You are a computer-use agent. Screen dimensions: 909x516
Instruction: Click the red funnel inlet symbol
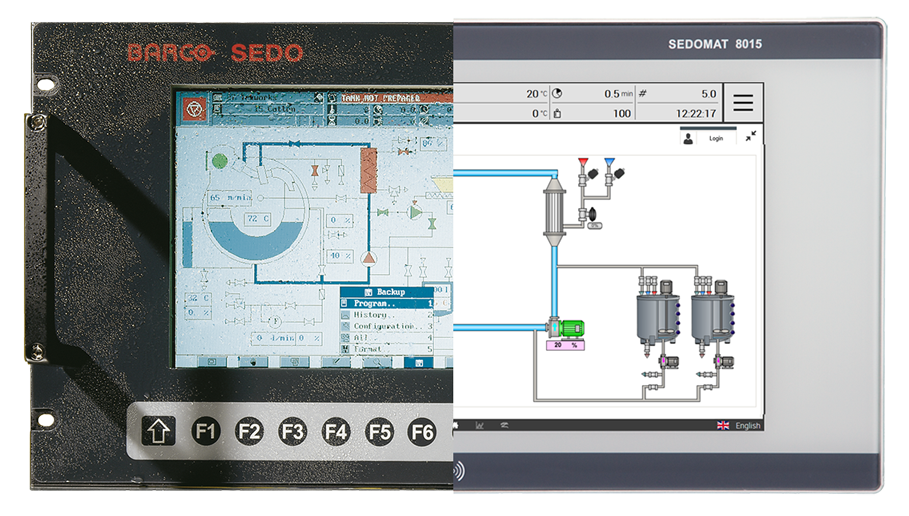(x=583, y=162)
